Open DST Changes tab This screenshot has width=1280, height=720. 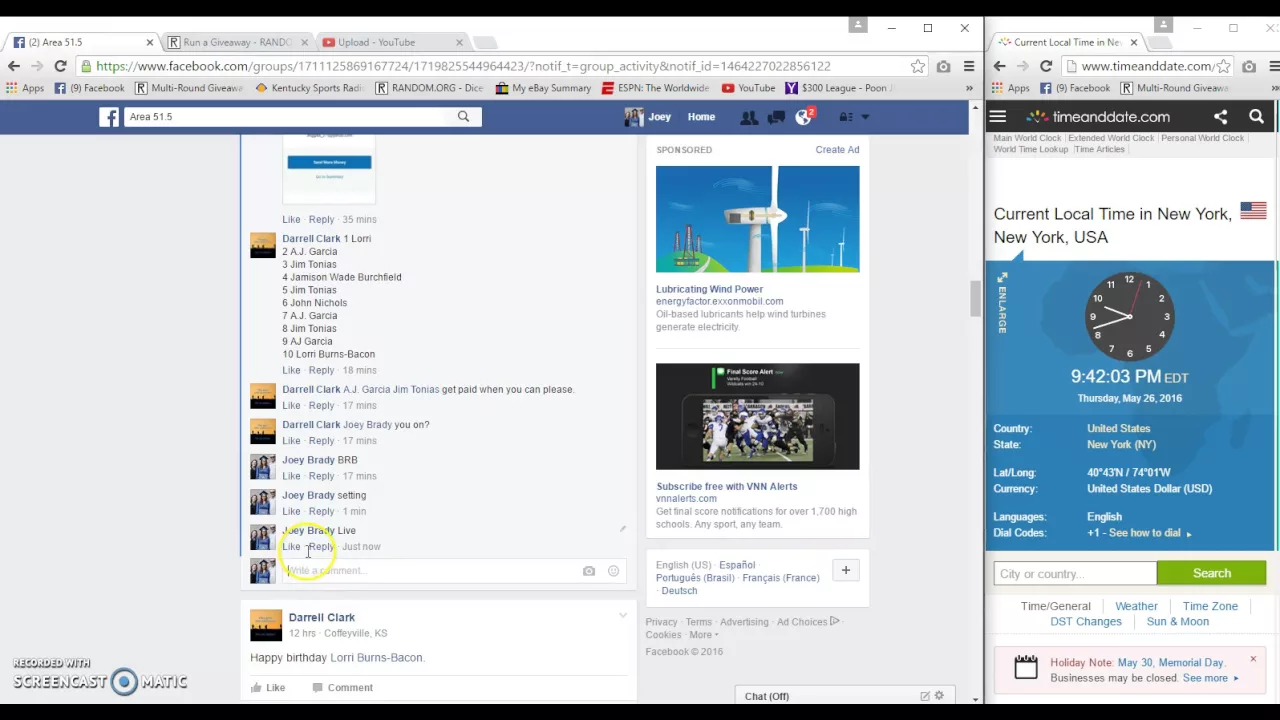1086,622
